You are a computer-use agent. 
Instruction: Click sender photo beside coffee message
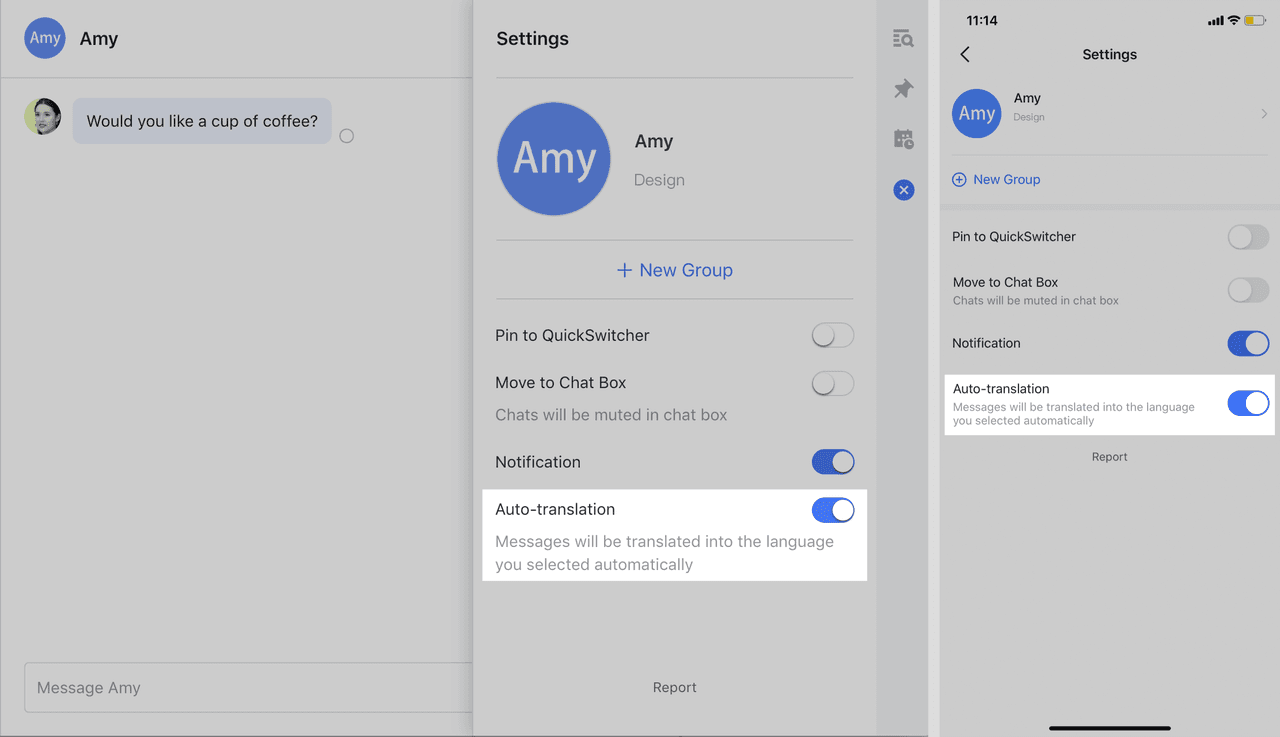(43, 117)
